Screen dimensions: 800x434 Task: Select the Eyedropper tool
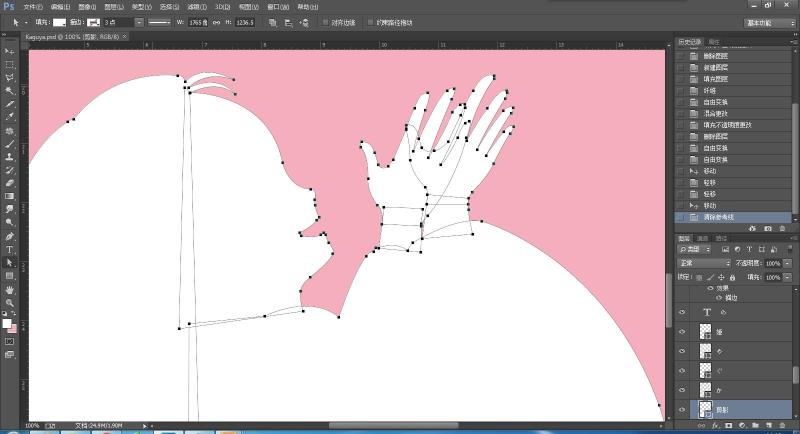9,117
